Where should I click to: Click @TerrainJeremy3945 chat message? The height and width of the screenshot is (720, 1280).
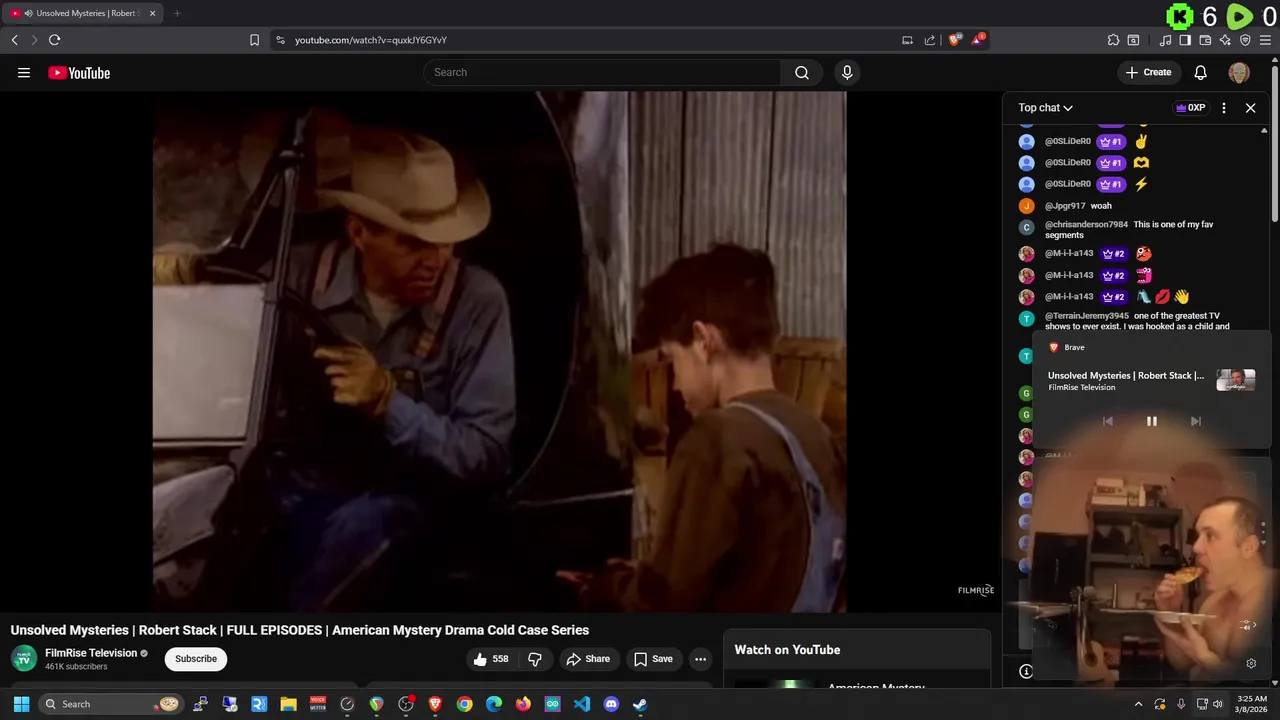[1137, 321]
